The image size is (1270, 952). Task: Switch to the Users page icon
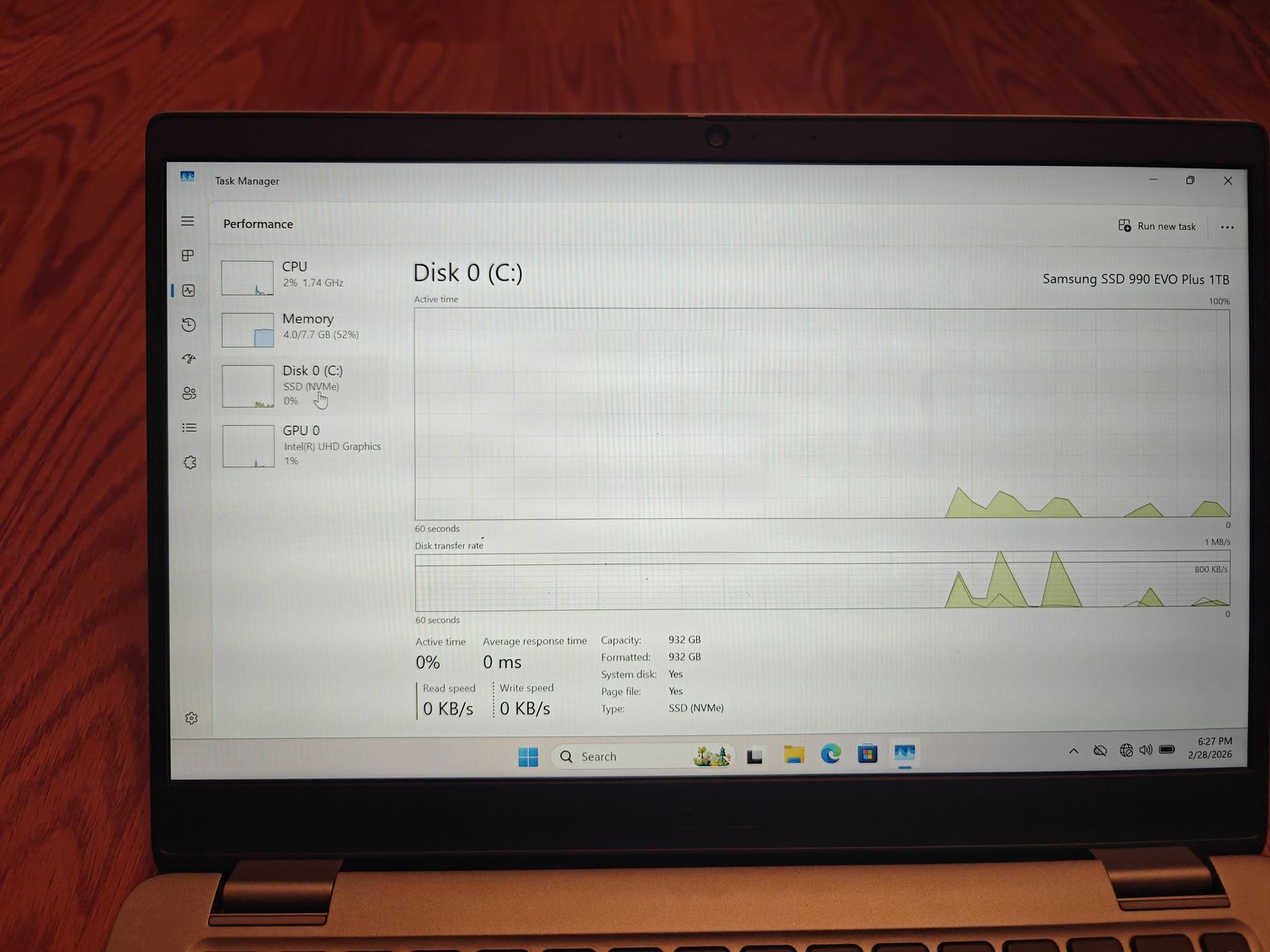(x=189, y=393)
